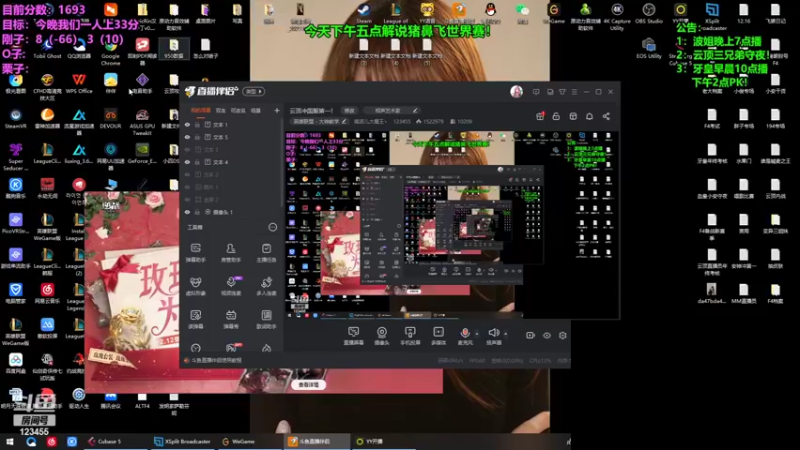Click WPS Office desktop icon
Screen dimensions: 800x450
[79, 84]
